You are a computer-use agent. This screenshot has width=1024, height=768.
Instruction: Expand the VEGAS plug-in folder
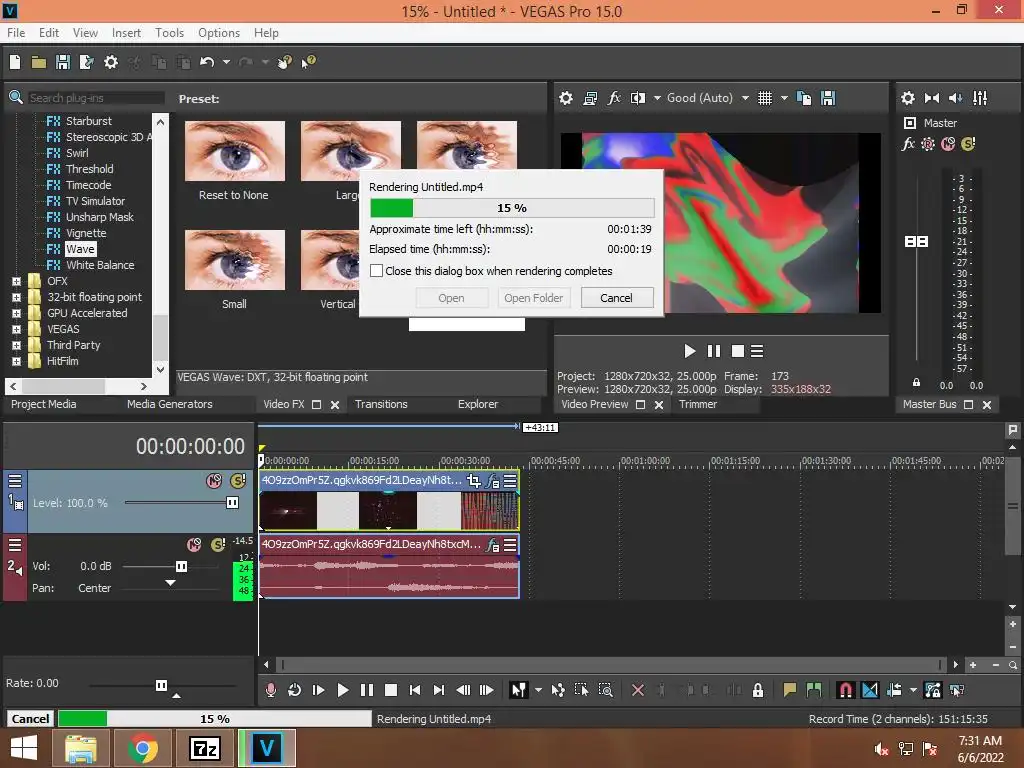click(x=16, y=329)
